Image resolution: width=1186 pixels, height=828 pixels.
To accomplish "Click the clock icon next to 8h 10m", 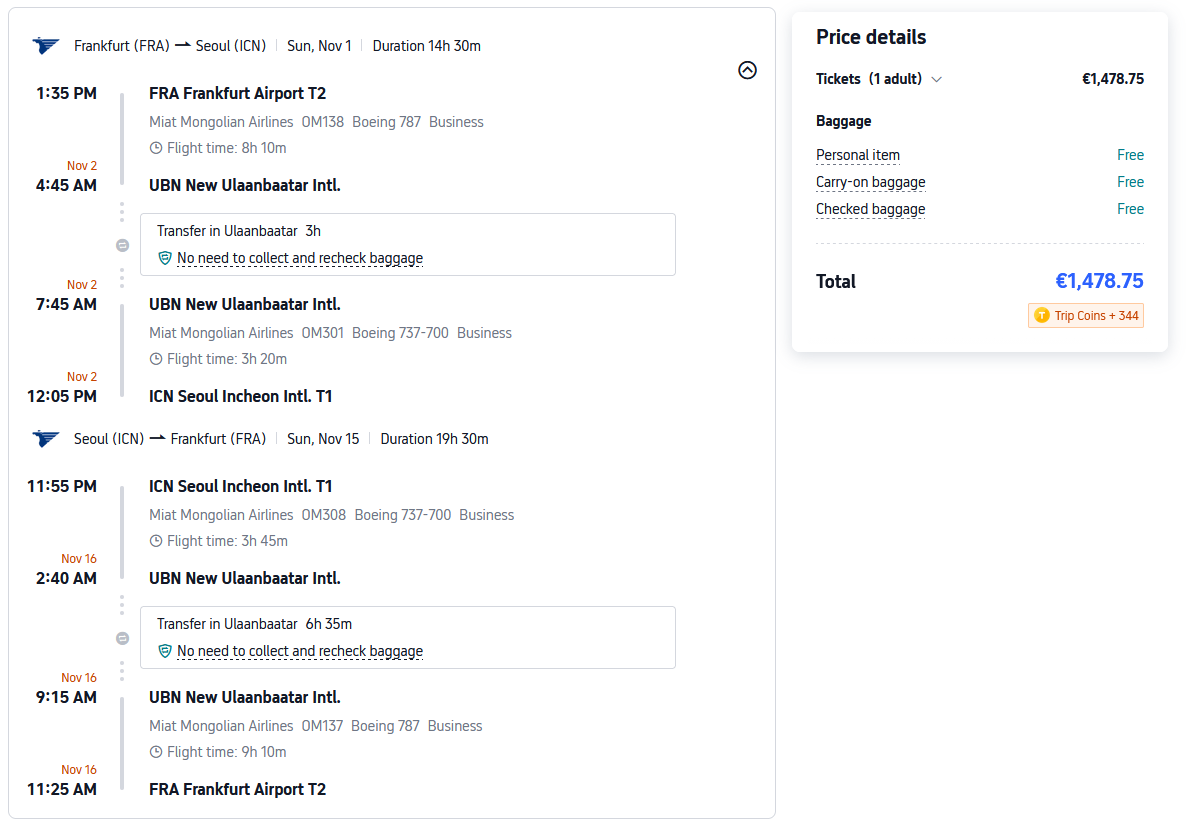I will tap(156, 148).
